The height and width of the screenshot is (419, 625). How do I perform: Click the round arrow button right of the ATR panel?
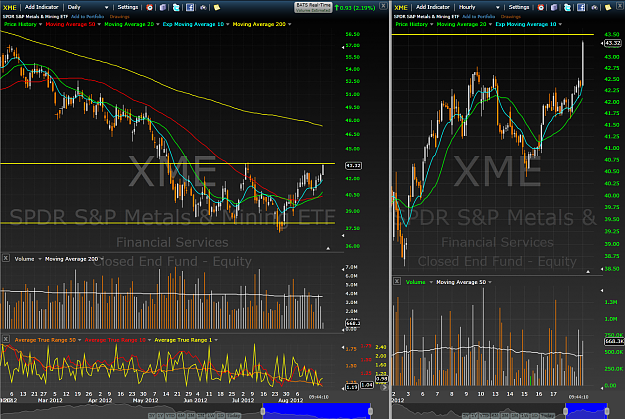click(384, 387)
